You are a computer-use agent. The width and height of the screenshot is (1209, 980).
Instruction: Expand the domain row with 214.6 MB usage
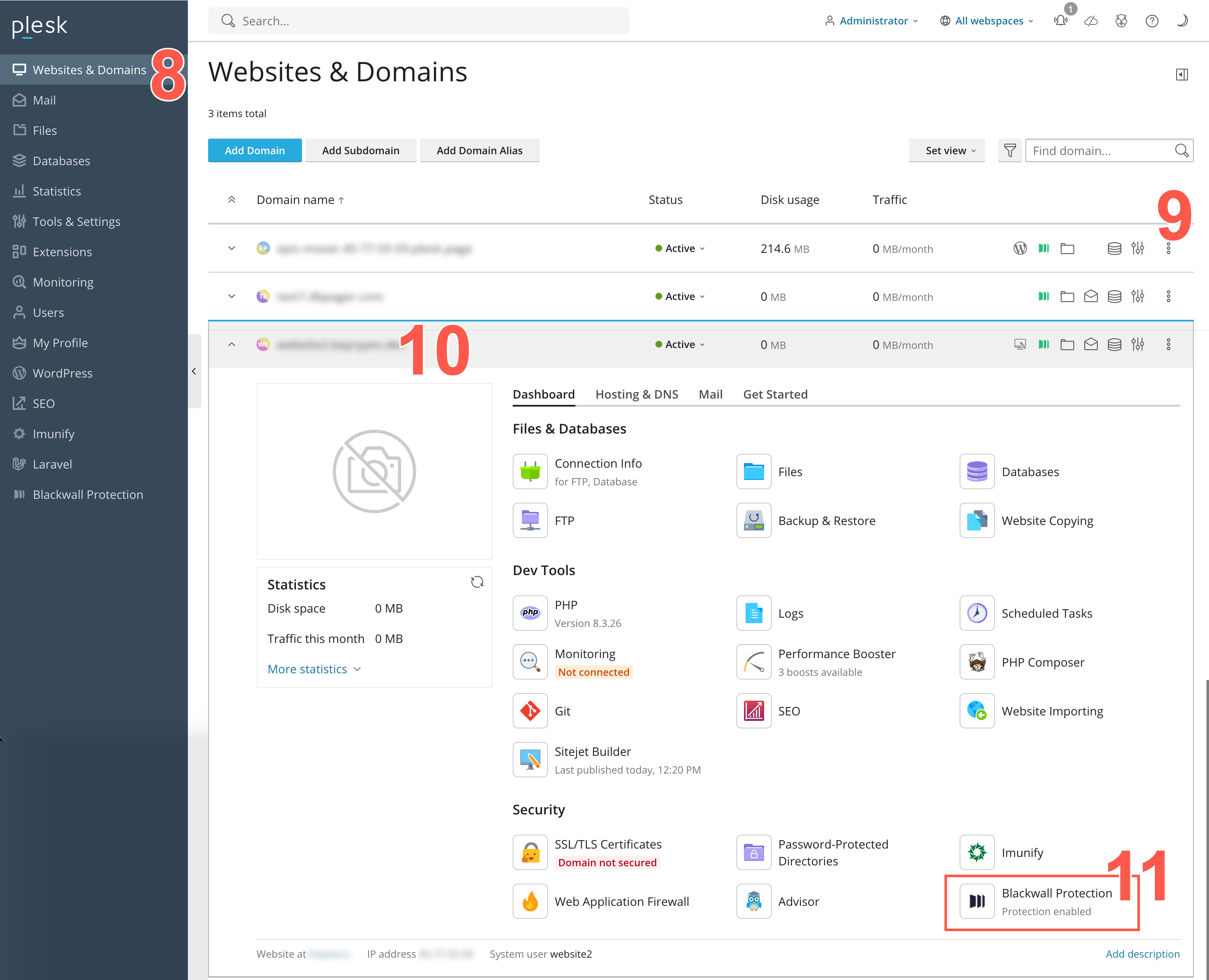click(231, 249)
